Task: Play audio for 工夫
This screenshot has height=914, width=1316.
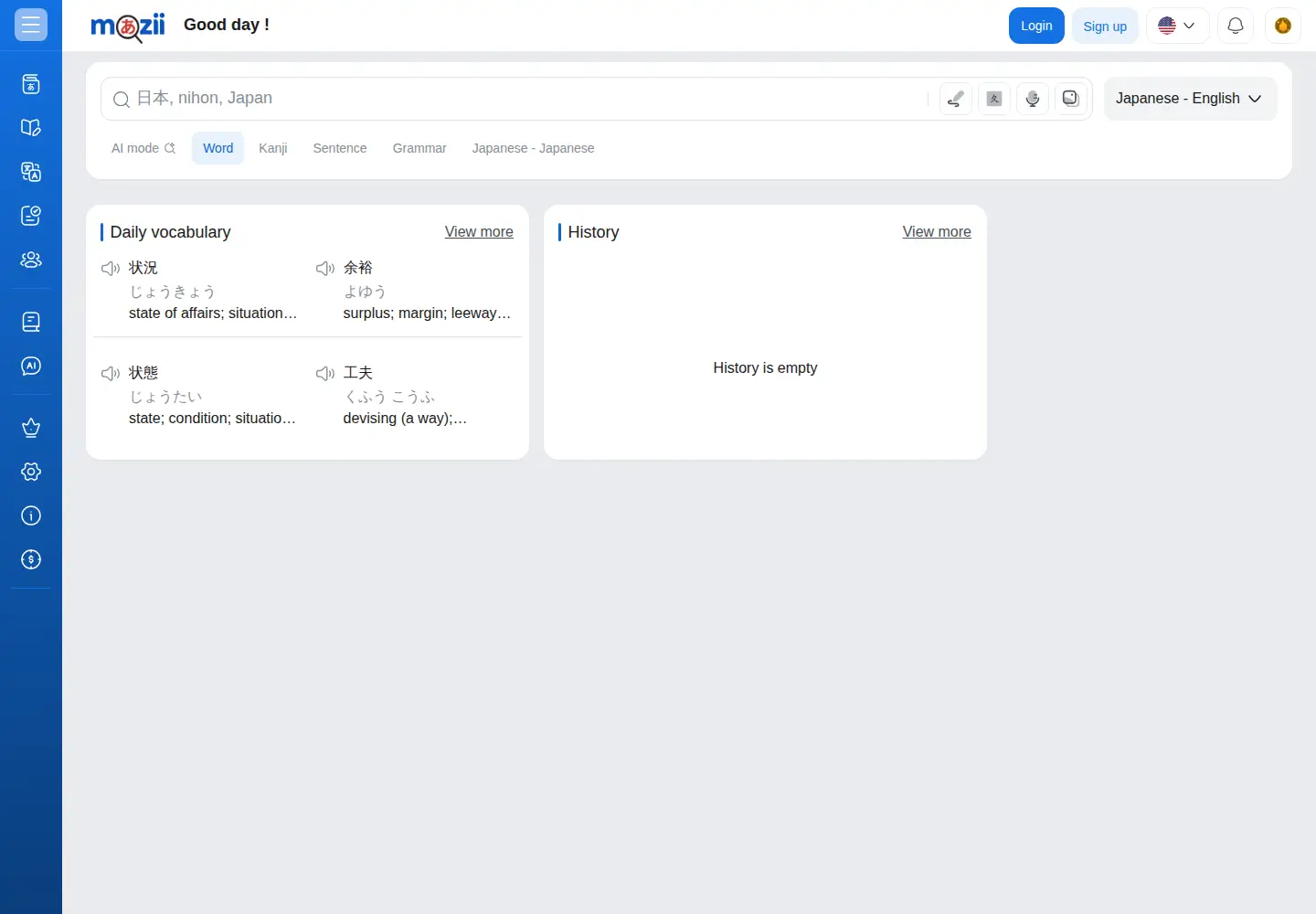Action: pos(325,373)
